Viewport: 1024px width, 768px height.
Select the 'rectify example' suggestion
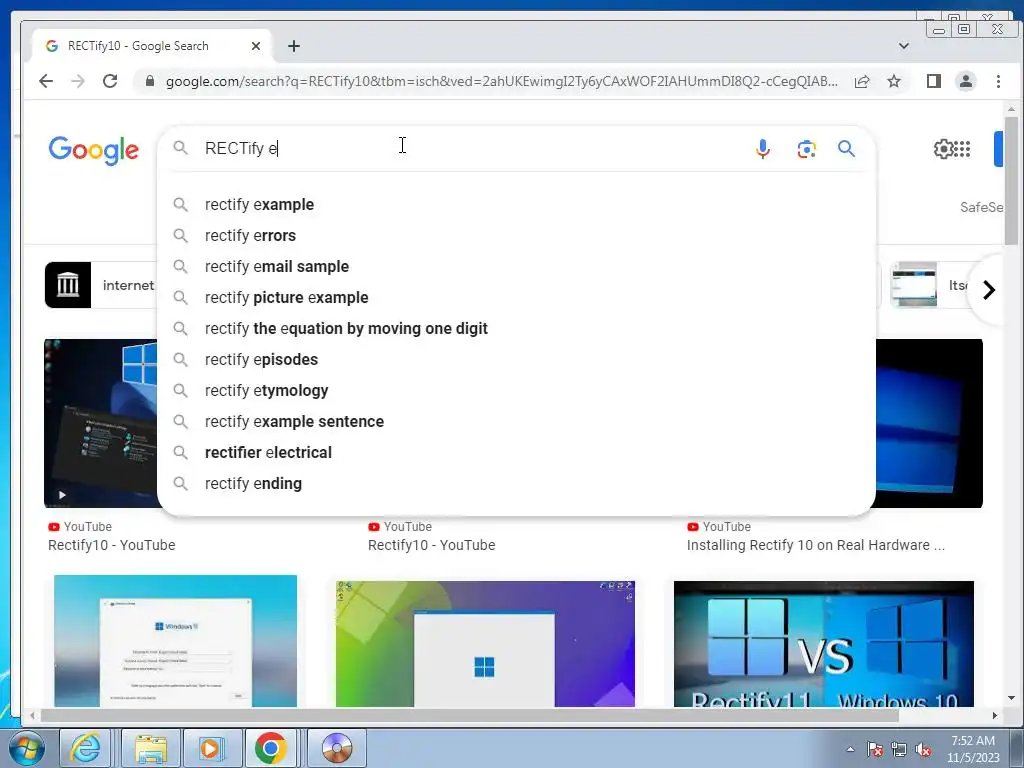(x=516, y=204)
